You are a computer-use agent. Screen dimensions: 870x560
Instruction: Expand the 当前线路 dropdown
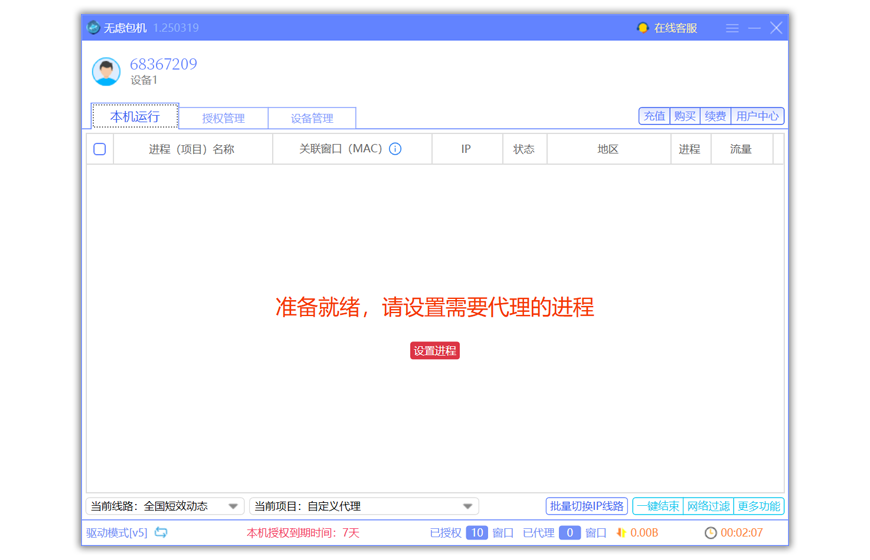(x=233, y=507)
